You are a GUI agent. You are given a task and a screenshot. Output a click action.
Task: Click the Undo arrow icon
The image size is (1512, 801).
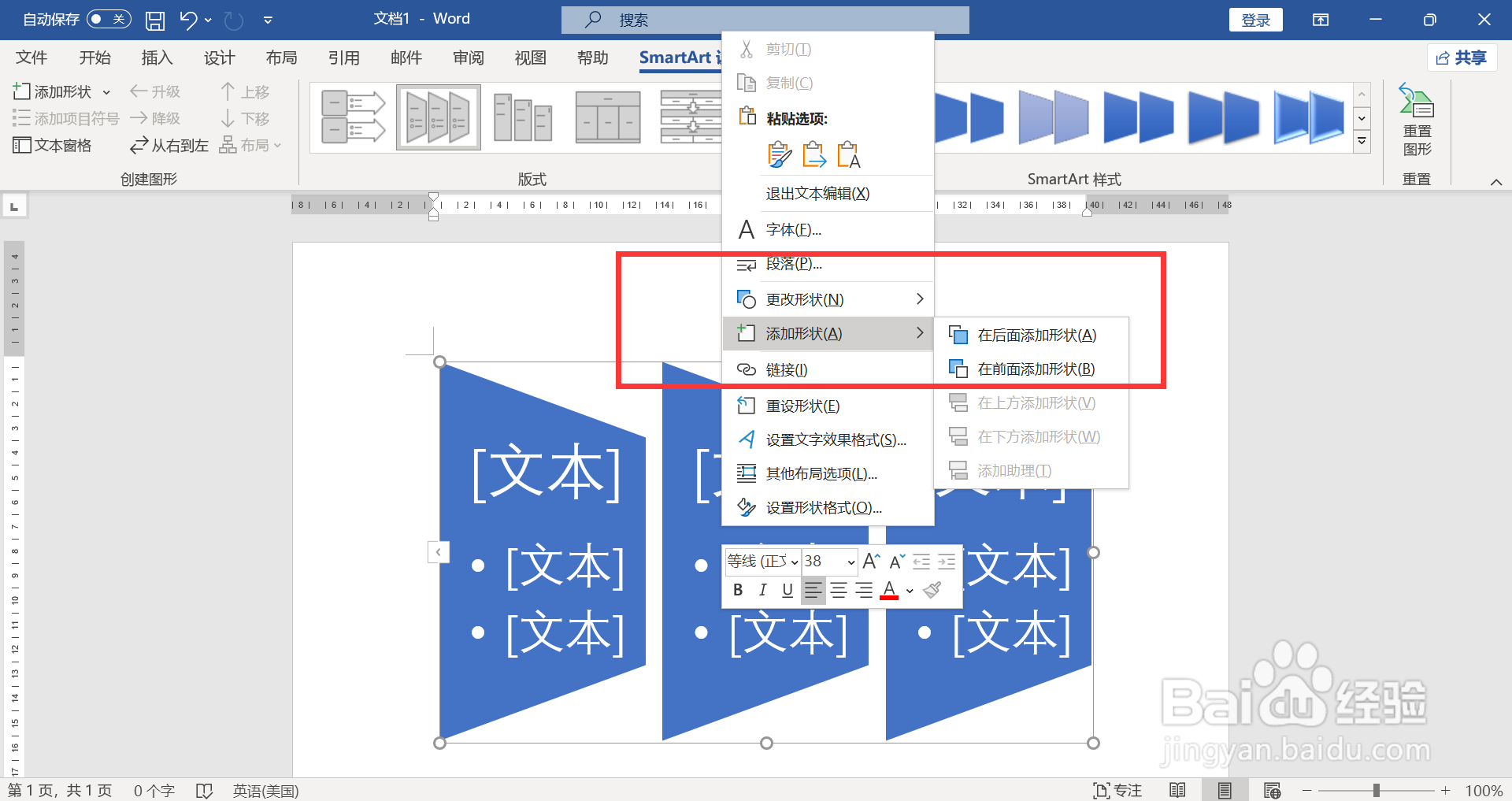[x=188, y=20]
